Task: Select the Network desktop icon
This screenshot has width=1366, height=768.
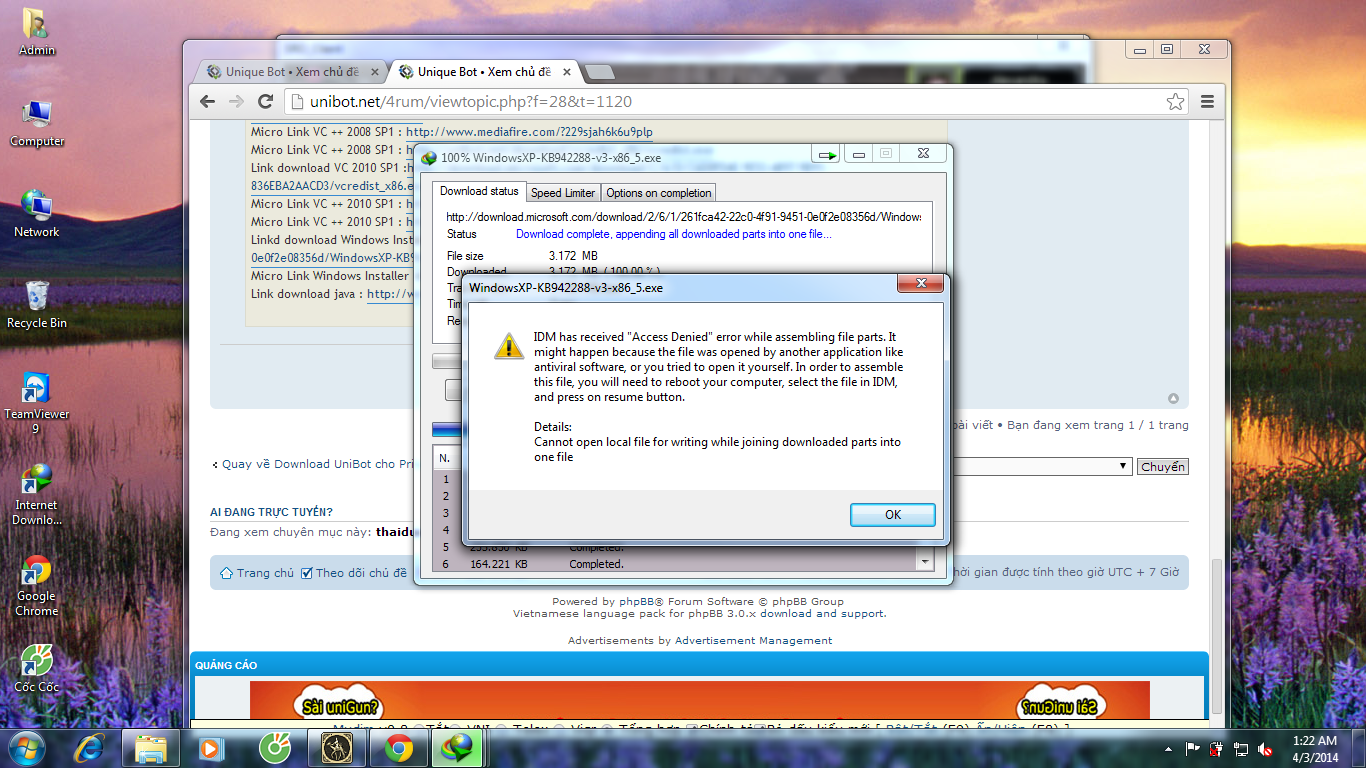Action: pos(37,213)
